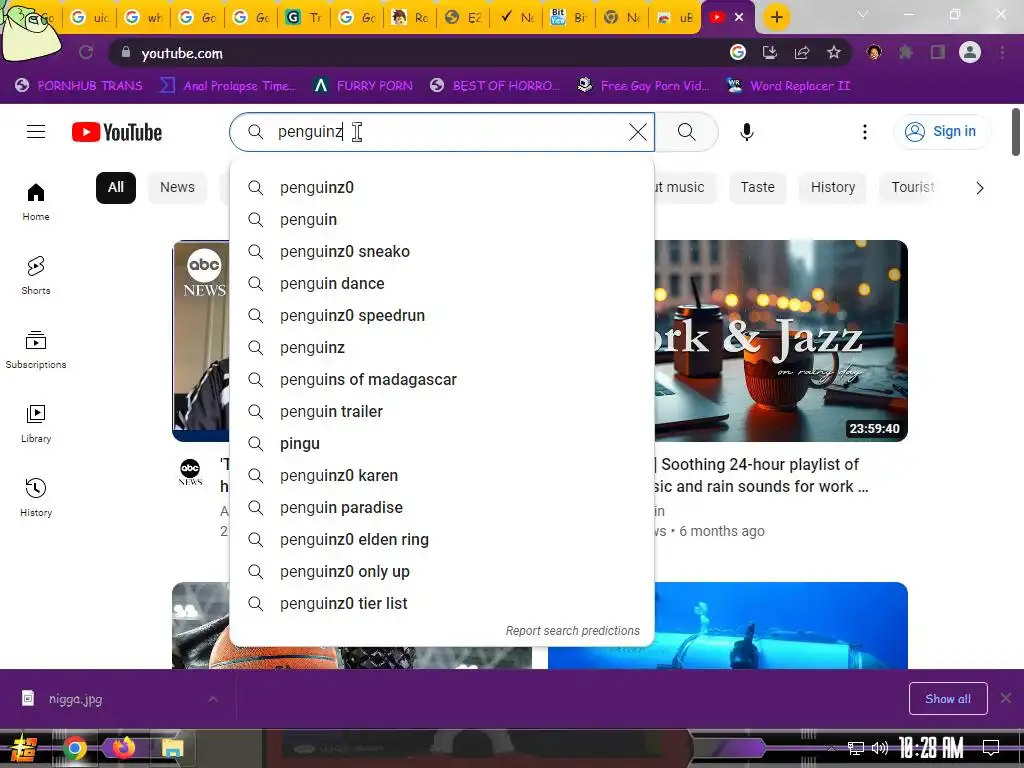Open Chrome three-dot menu
The height and width of the screenshot is (768, 1024).
(1002, 53)
